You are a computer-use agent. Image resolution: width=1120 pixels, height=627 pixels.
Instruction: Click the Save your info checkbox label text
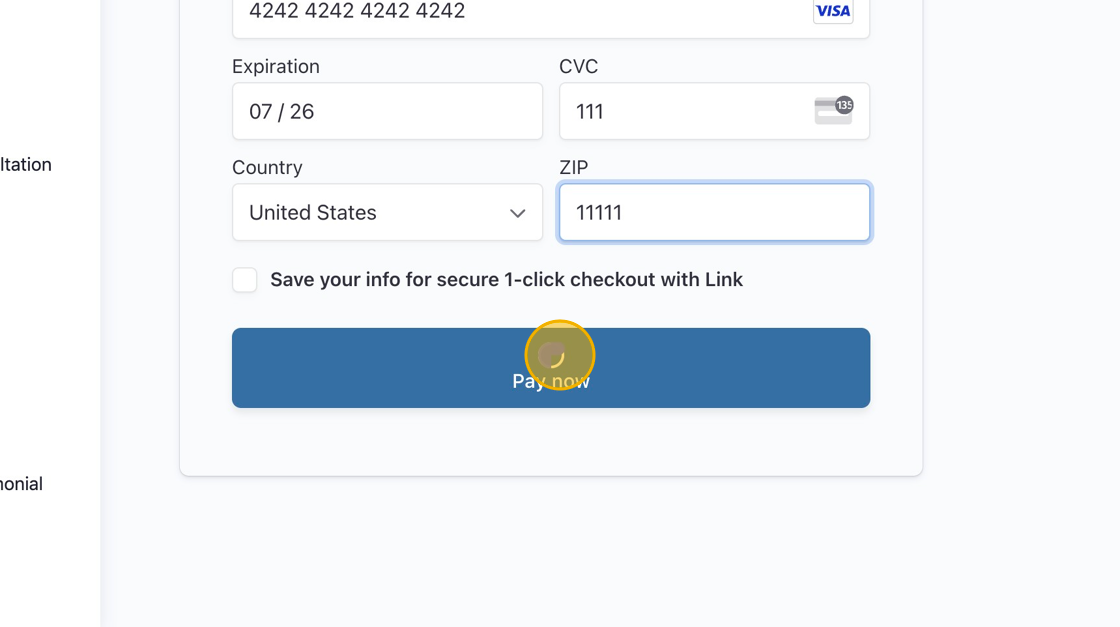(506, 279)
